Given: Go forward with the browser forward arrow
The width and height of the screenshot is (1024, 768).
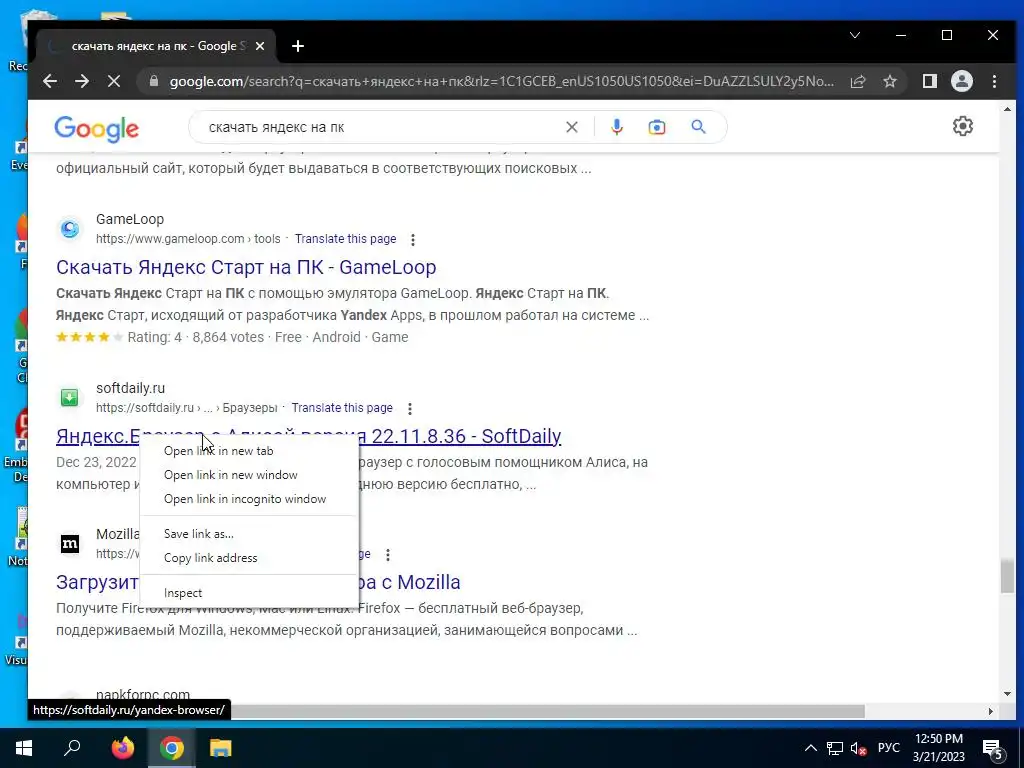Looking at the screenshot, I should 82,81.
